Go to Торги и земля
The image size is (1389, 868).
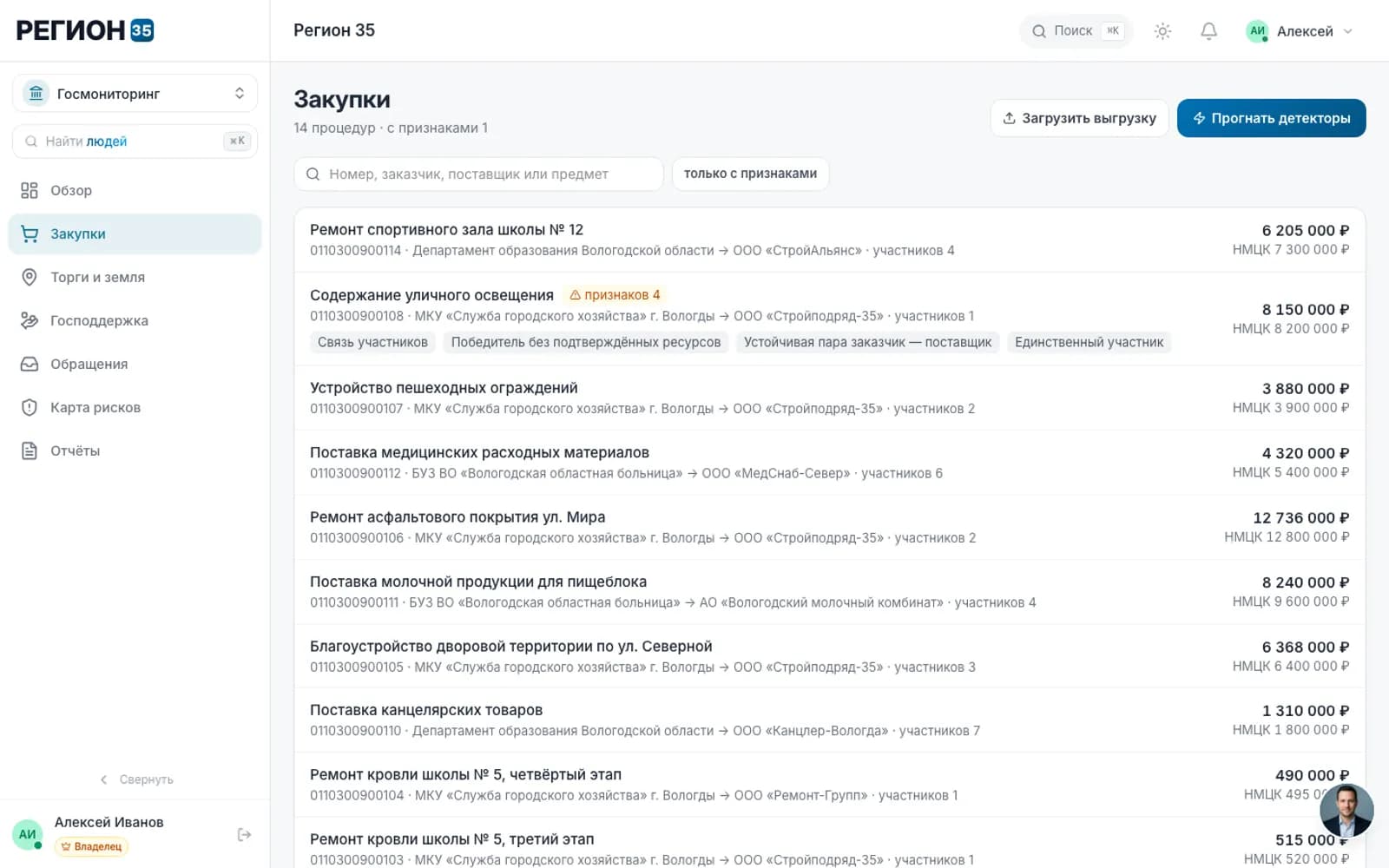[x=135, y=277]
